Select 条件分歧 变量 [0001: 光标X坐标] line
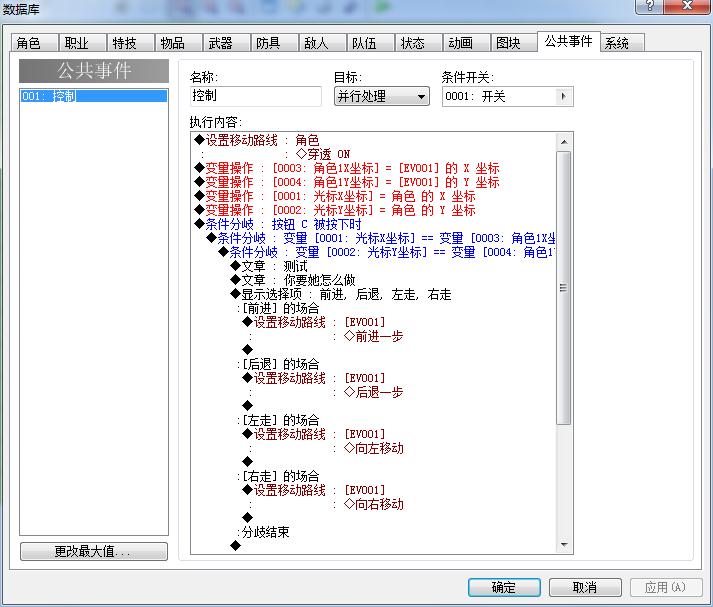 pyautogui.click(x=381, y=238)
